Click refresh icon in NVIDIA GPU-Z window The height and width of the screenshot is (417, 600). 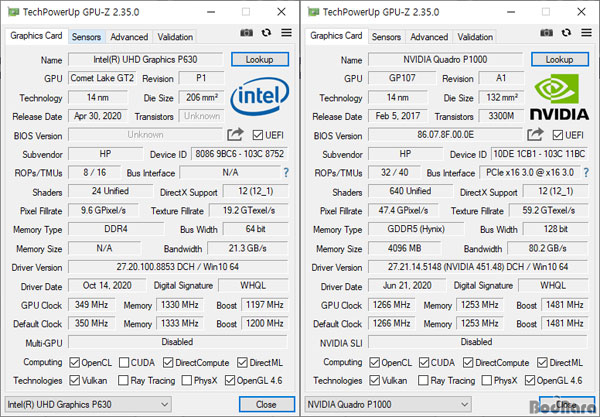[x=566, y=33]
